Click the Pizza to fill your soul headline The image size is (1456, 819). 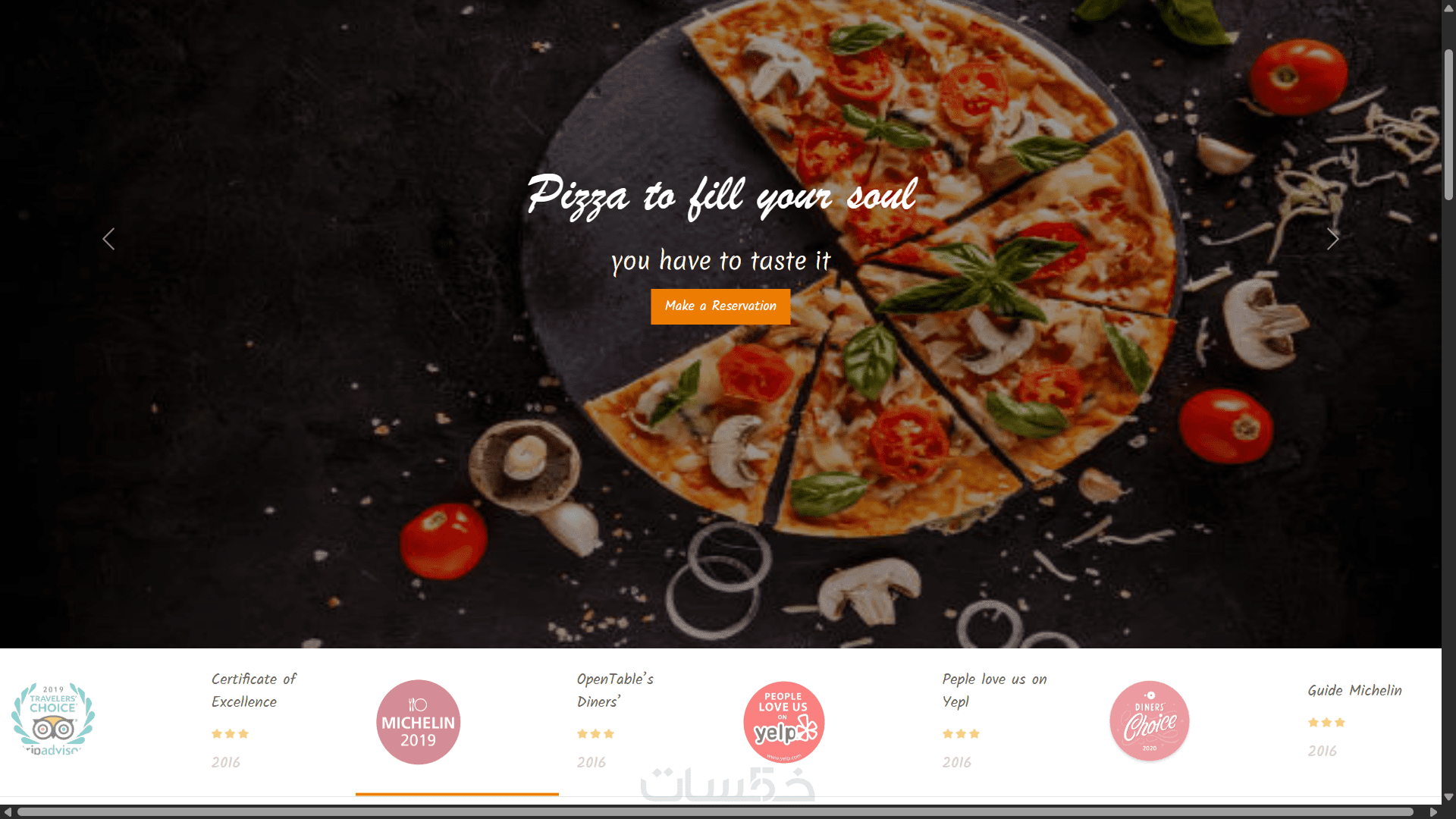pyautogui.click(x=721, y=196)
